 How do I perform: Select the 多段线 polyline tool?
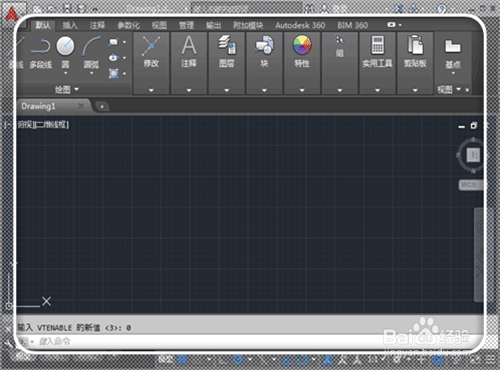pyautogui.click(x=40, y=53)
